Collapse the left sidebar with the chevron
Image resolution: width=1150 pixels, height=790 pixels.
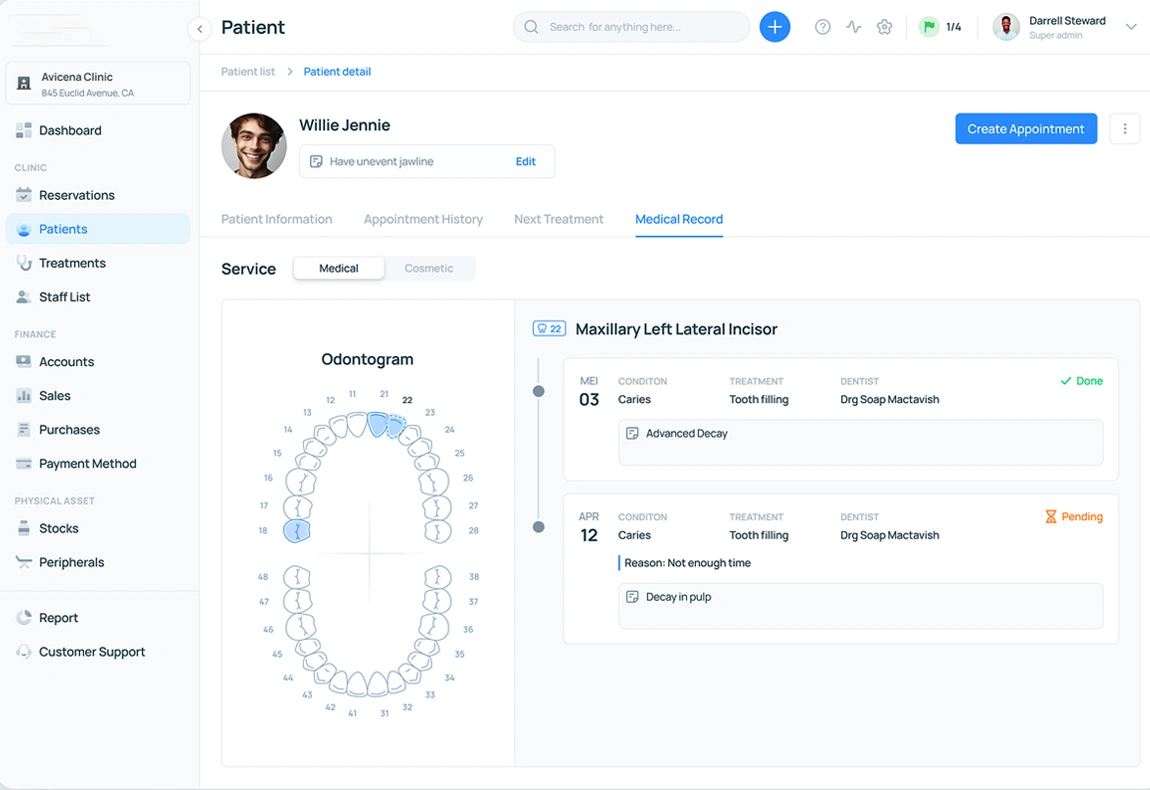click(199, 29)
